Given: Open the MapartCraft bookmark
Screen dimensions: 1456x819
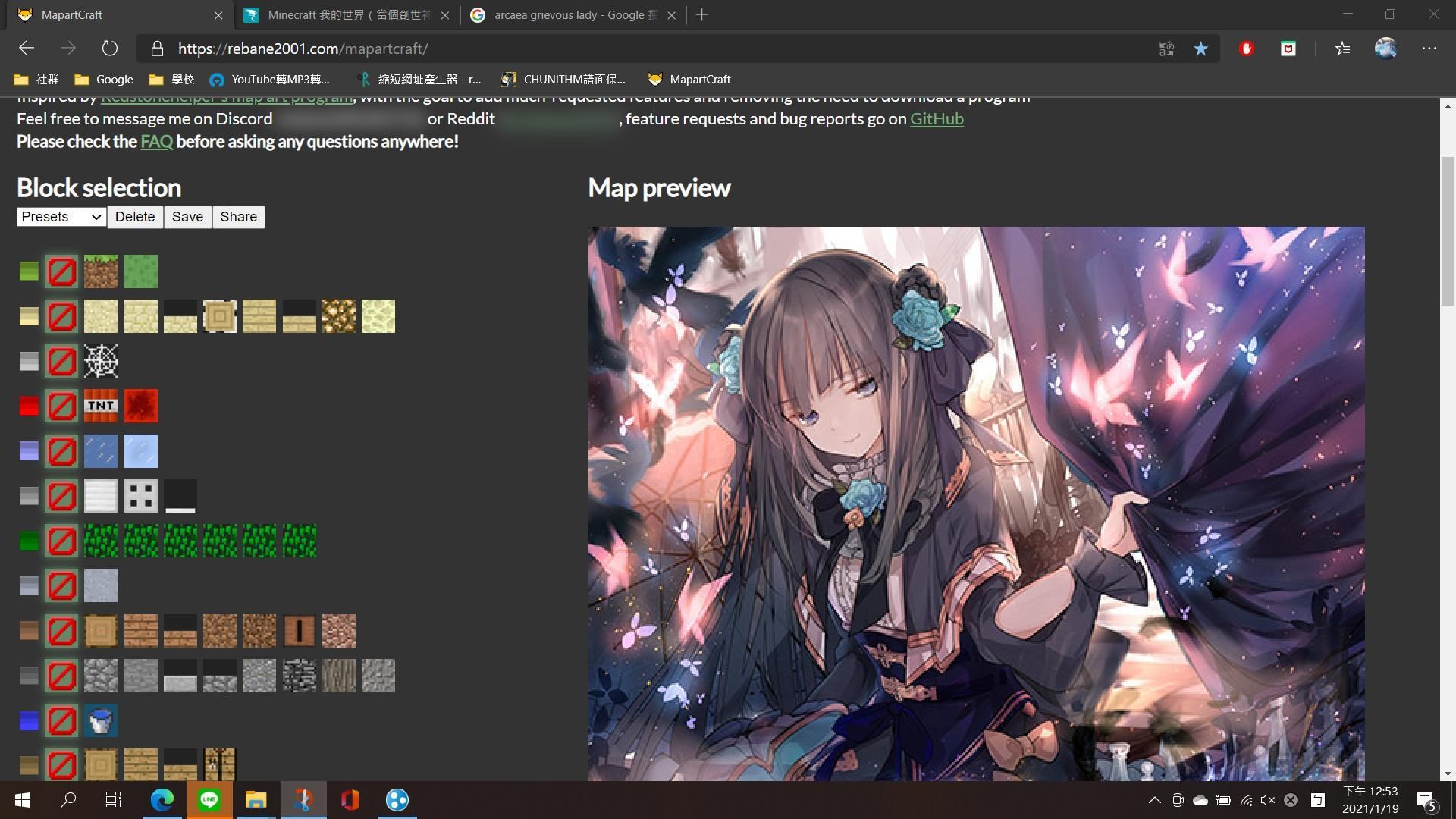Looking at the screenshot, I should coord(689,79).
